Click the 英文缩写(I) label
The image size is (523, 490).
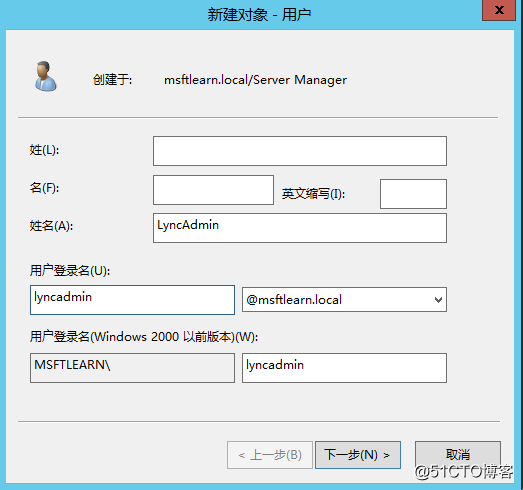pos(313,193)
